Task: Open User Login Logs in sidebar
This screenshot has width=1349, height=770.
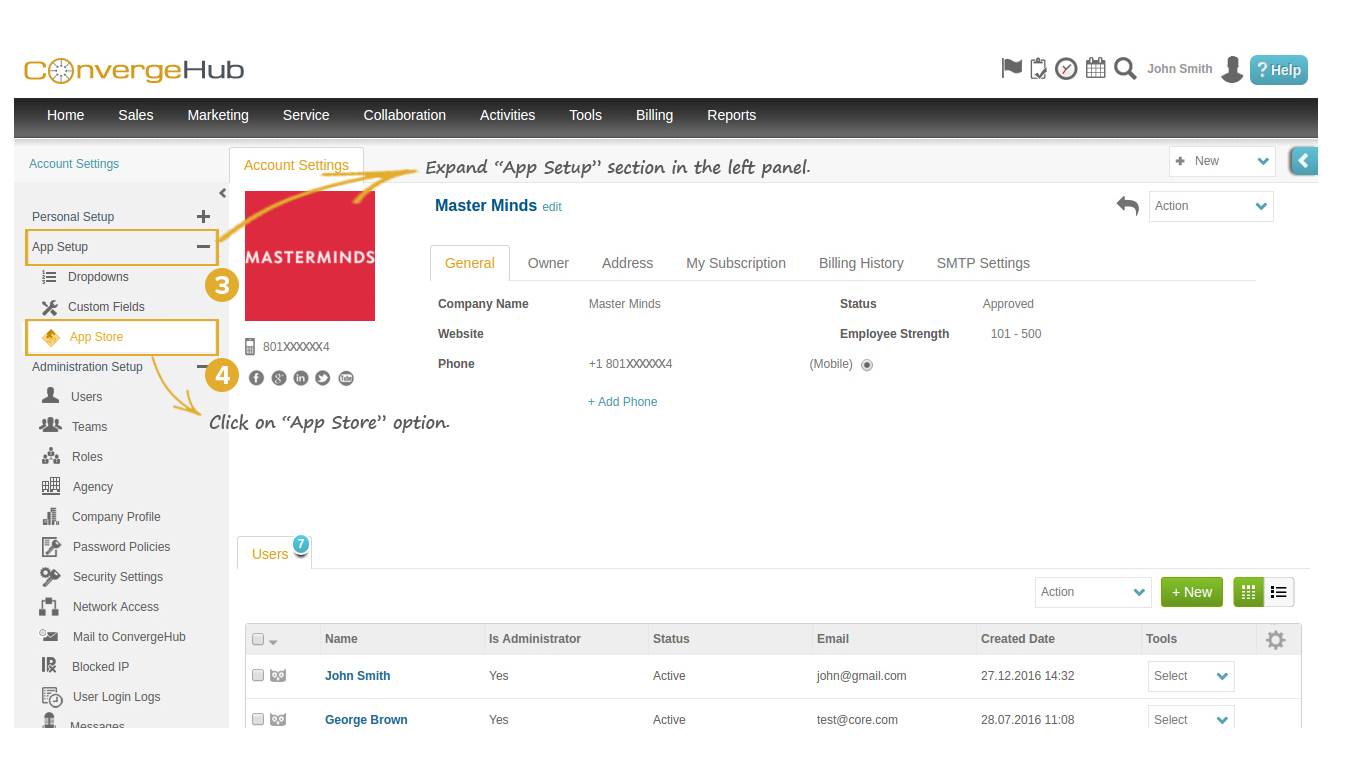Action: 116,697
